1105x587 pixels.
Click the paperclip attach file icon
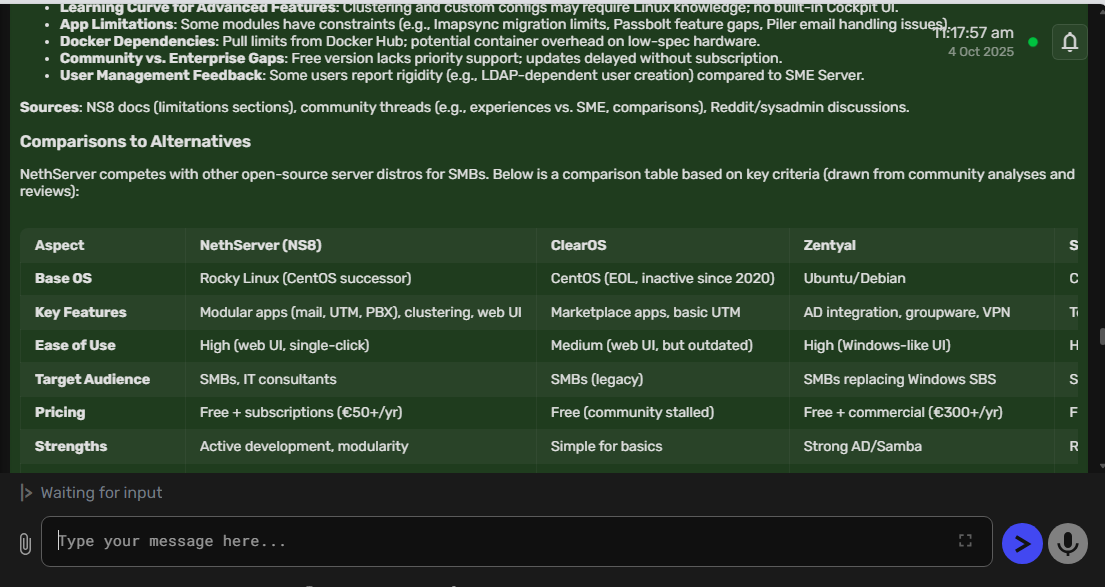(x=25, y=543)
